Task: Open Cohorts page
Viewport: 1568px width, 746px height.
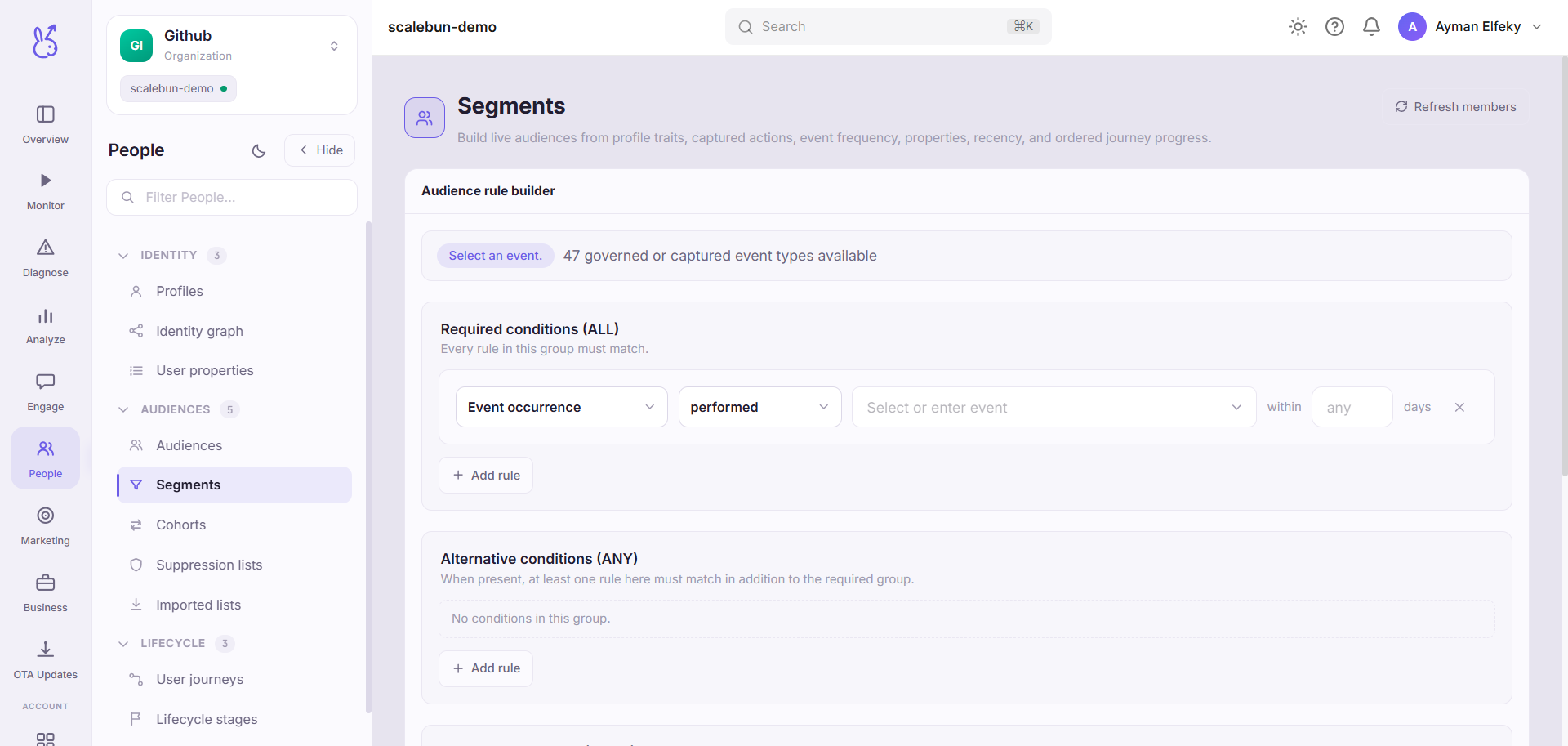Action: click(234, 525)
